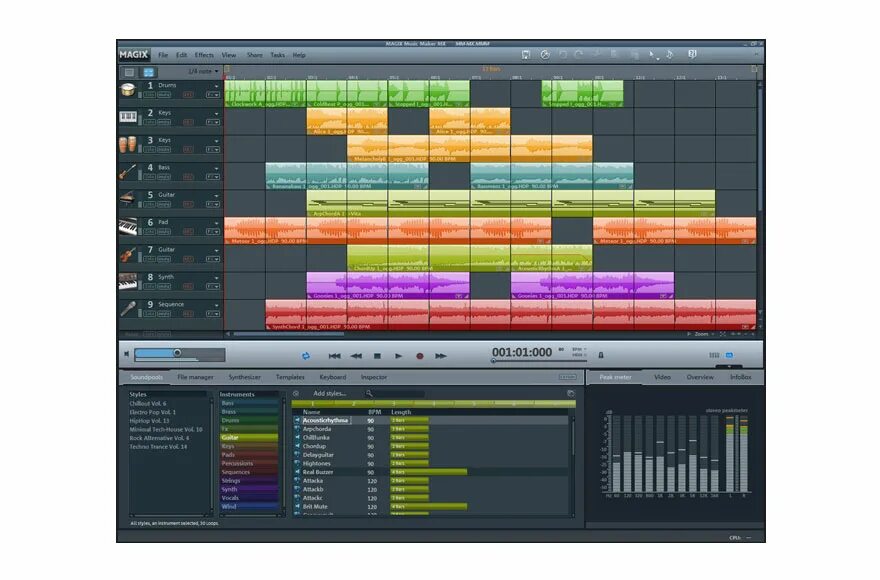This screenshot has width=880, height=580.
Task: Click the help question mark toolbar icon
Action: [x=692, y=54]
